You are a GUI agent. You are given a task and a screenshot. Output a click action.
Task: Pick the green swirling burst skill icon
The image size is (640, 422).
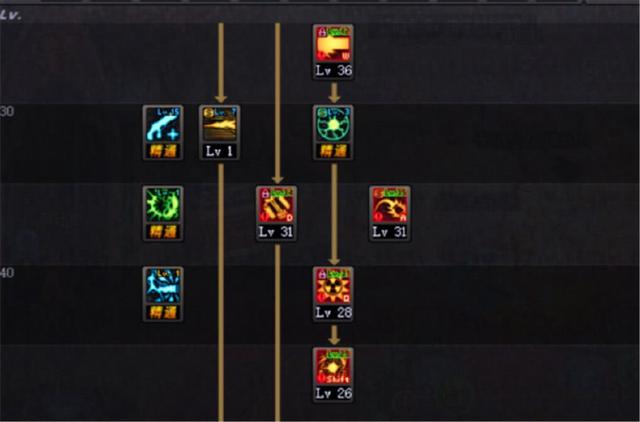[163, 205]
